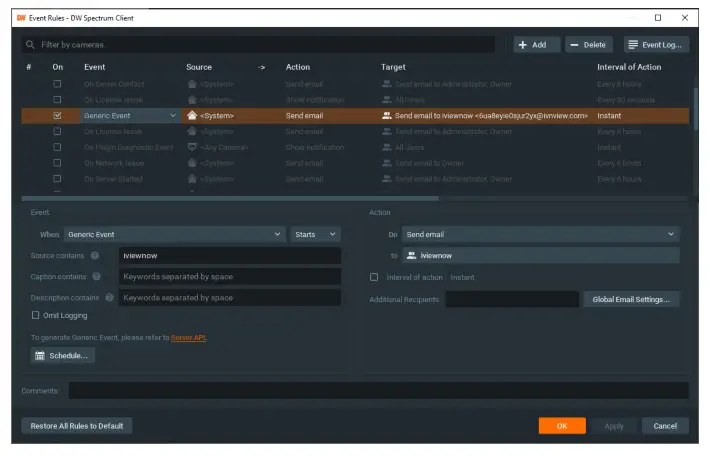Click the system icon in On Server Started row
Viewport: 710px width, 456px height.
[192, 179]
